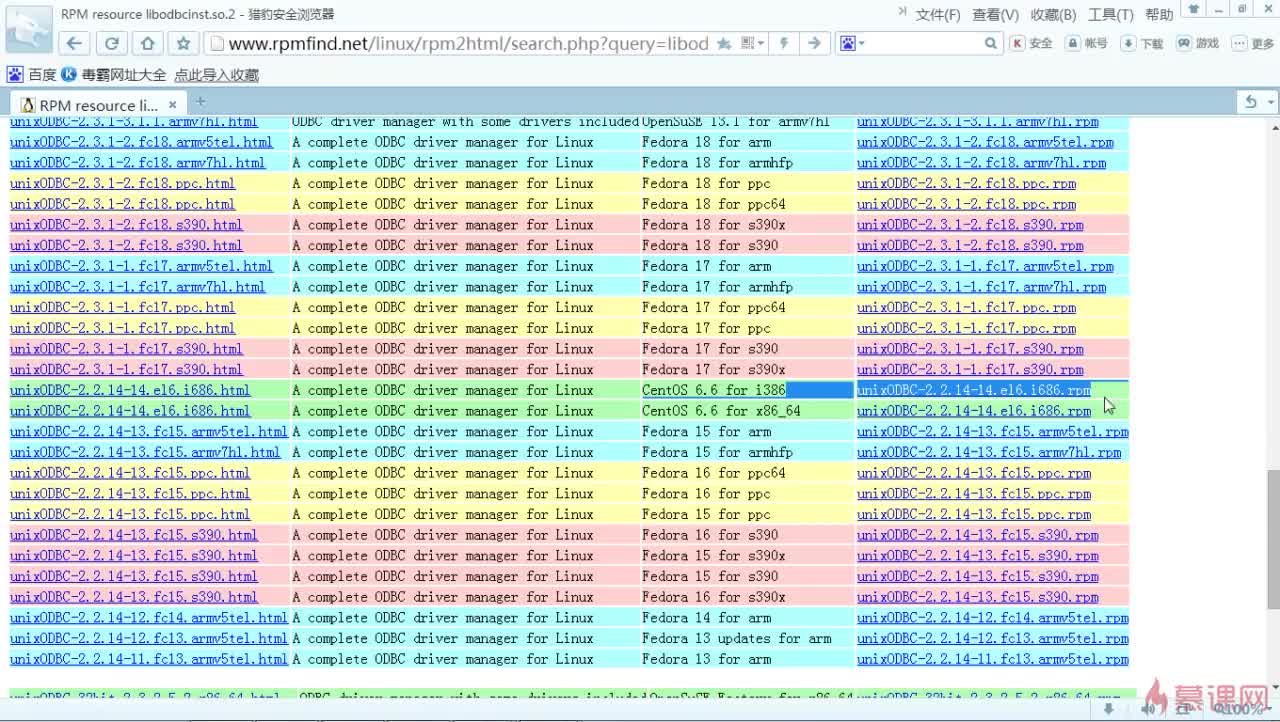The image size is (1280, 722).
Task: Select the RPM resource tab
Action: tap(97, 105)
